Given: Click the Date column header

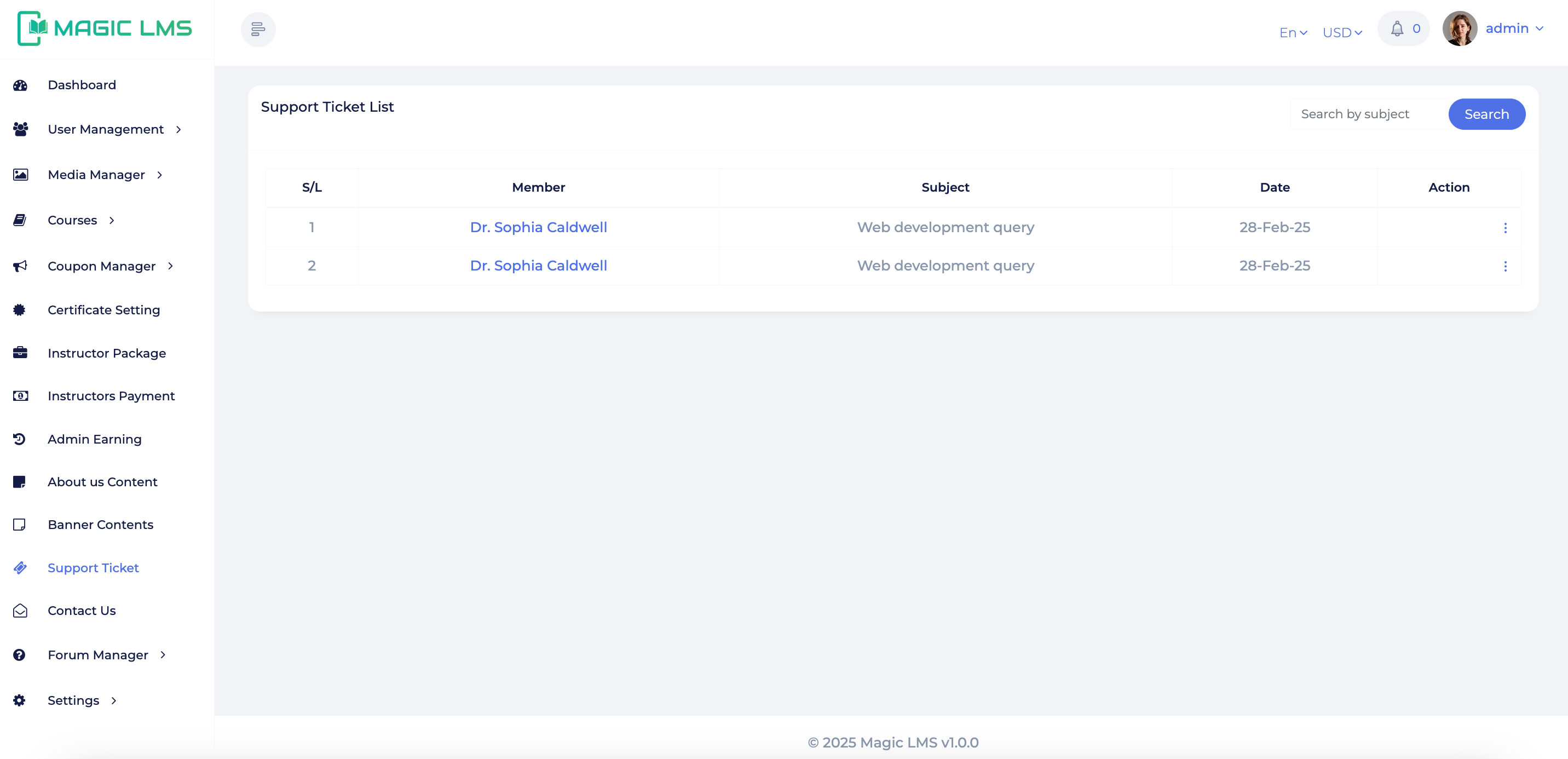Looking at the screenshot, I should [1275, 187].
